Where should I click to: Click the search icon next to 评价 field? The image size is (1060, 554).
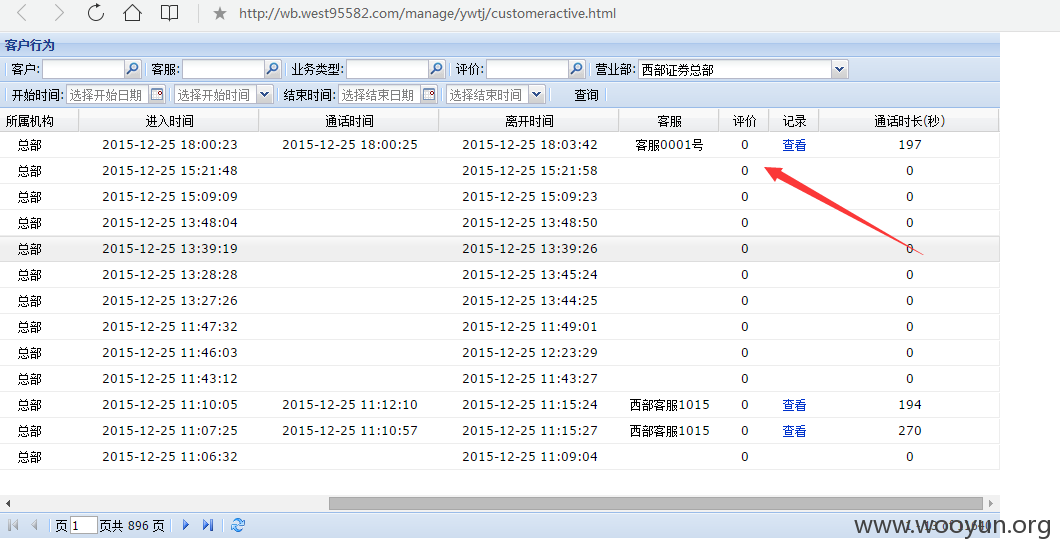(577, 69)
